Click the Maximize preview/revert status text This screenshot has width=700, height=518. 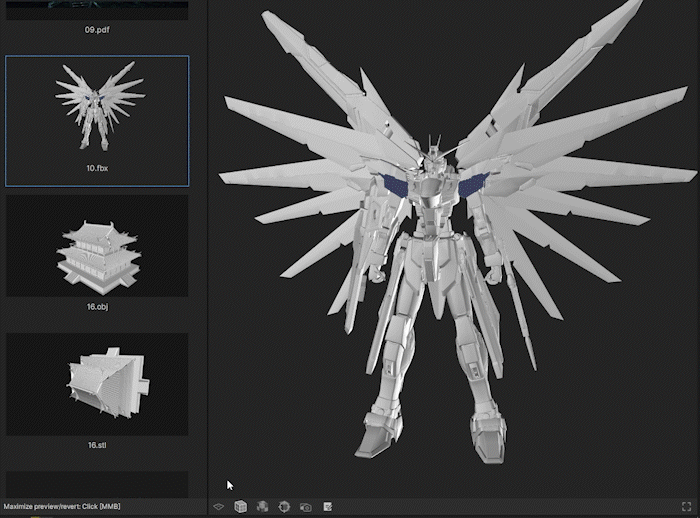click(62, 506)
